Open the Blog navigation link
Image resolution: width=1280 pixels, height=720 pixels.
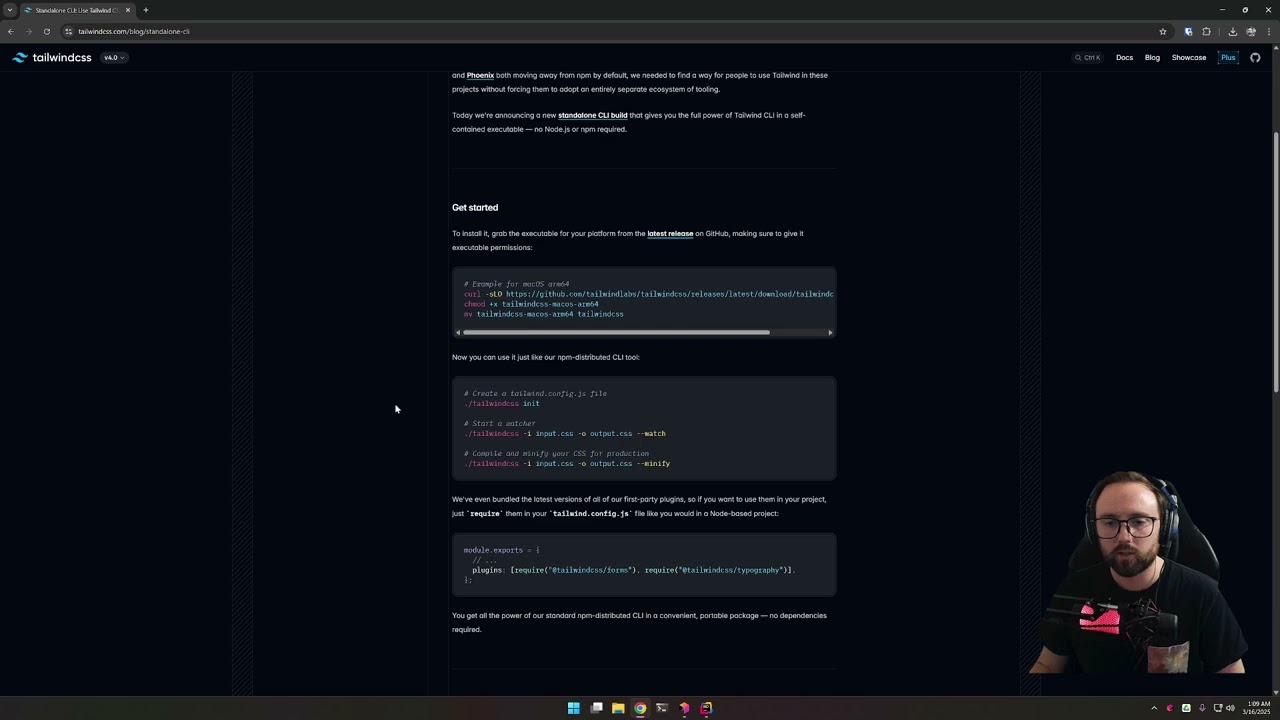pos(1152,58)
